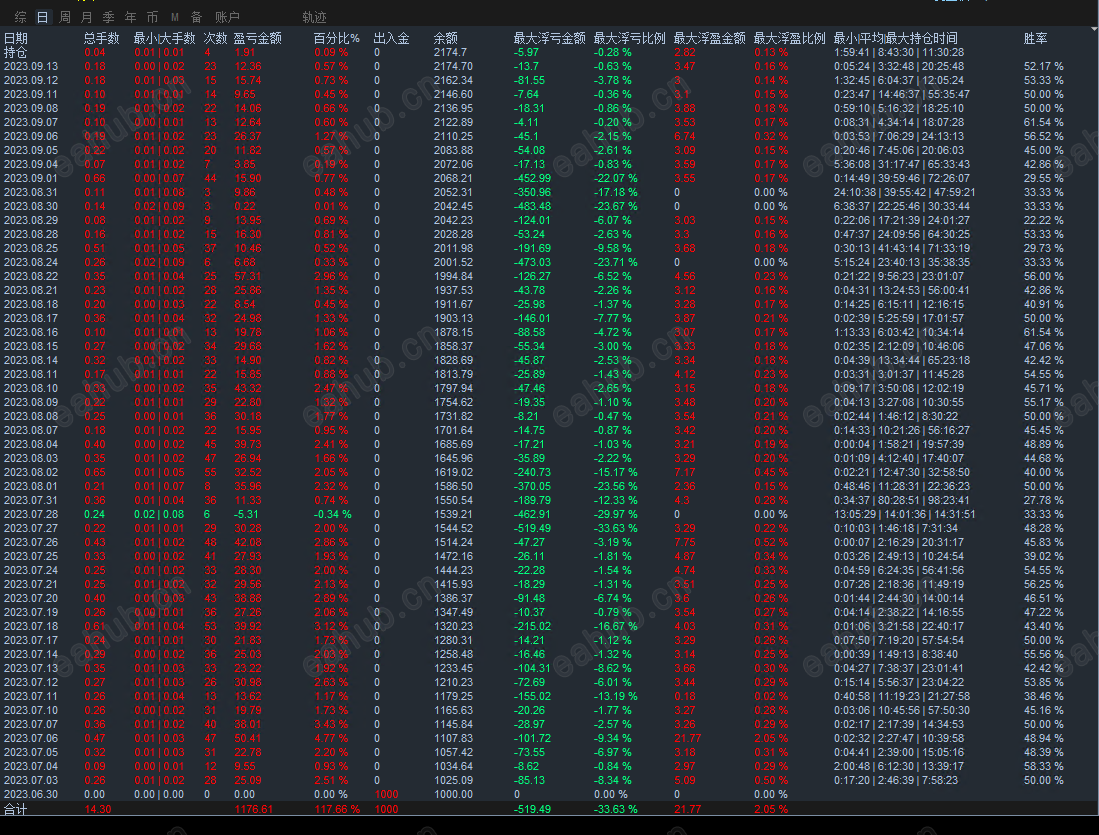Click the 最小|平均|最大持仓时间 column header
The height and width of the screenshot is (835, 1099).
tap(896, 39)
